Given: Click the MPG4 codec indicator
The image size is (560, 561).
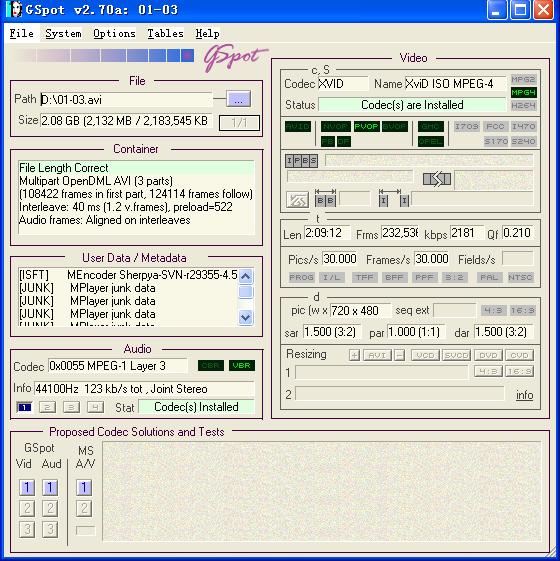Looking at the screenshot, I should (x=524, y=93).
